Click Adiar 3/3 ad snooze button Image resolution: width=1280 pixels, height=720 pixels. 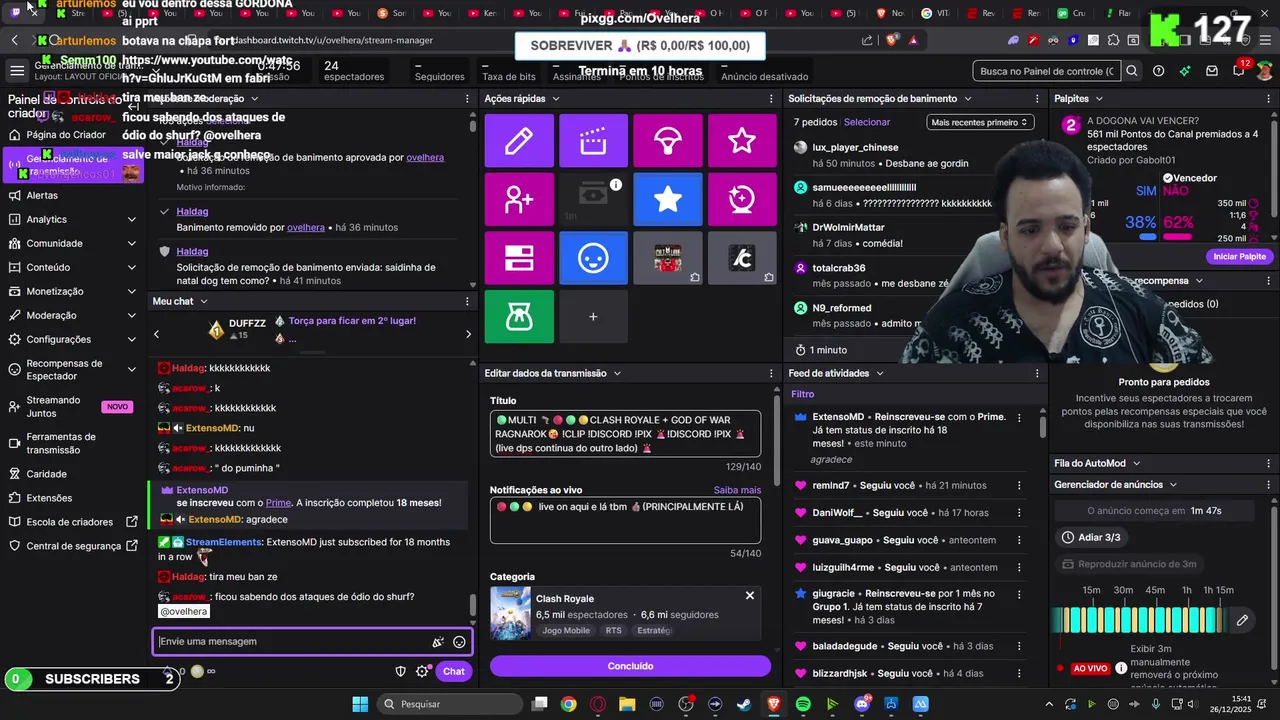[x=1093, y=537]
